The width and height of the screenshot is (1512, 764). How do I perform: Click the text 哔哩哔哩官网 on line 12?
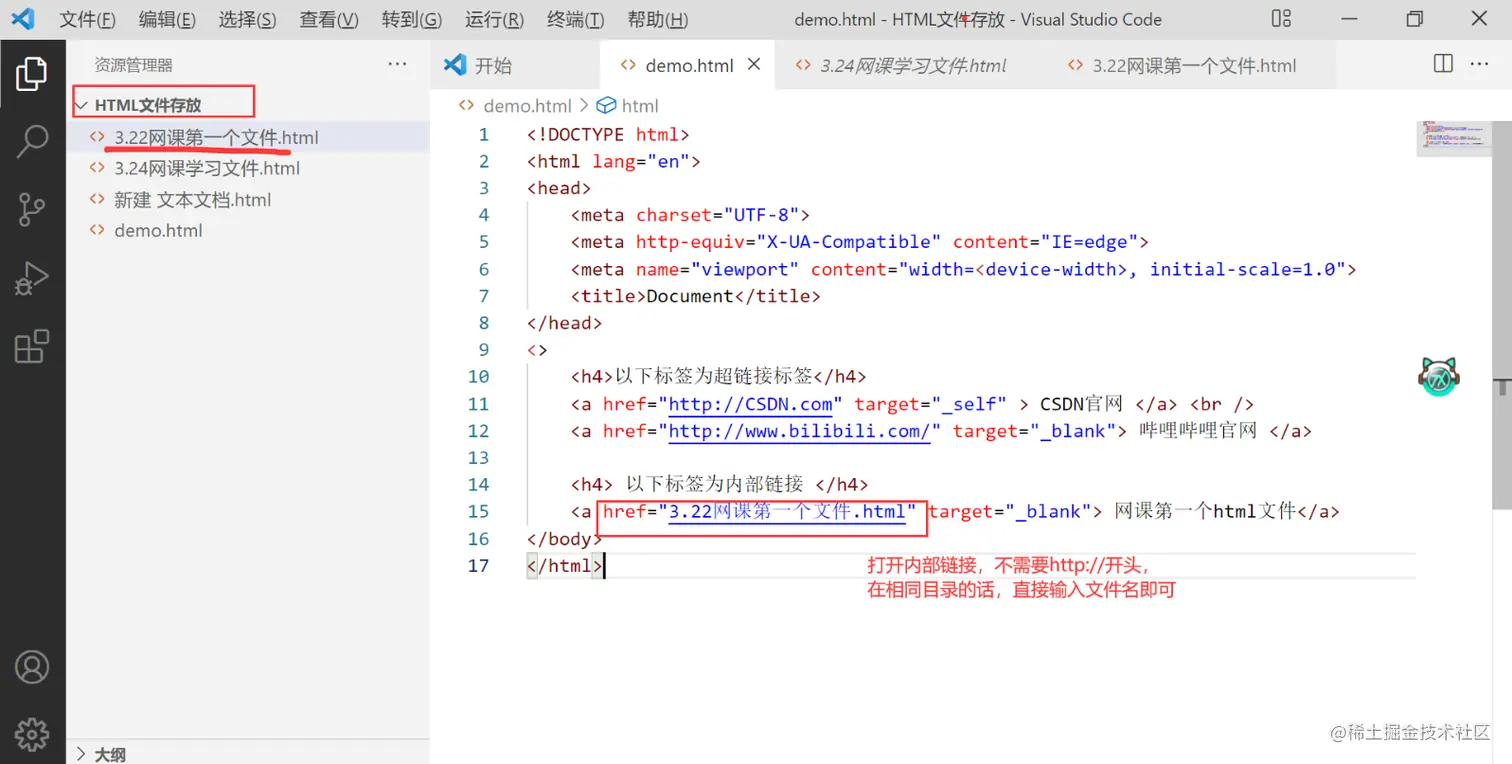[1198, 431]
